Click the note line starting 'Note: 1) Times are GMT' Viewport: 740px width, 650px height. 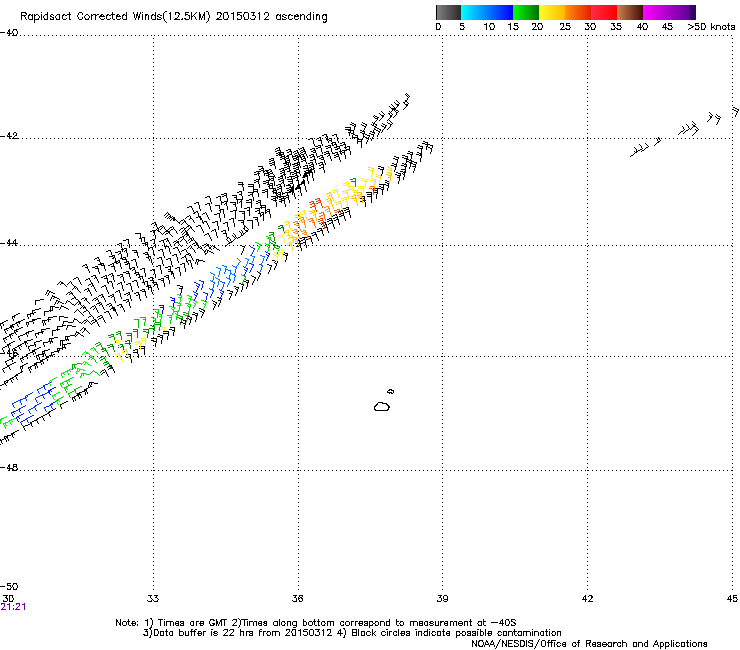pos(316,623)
